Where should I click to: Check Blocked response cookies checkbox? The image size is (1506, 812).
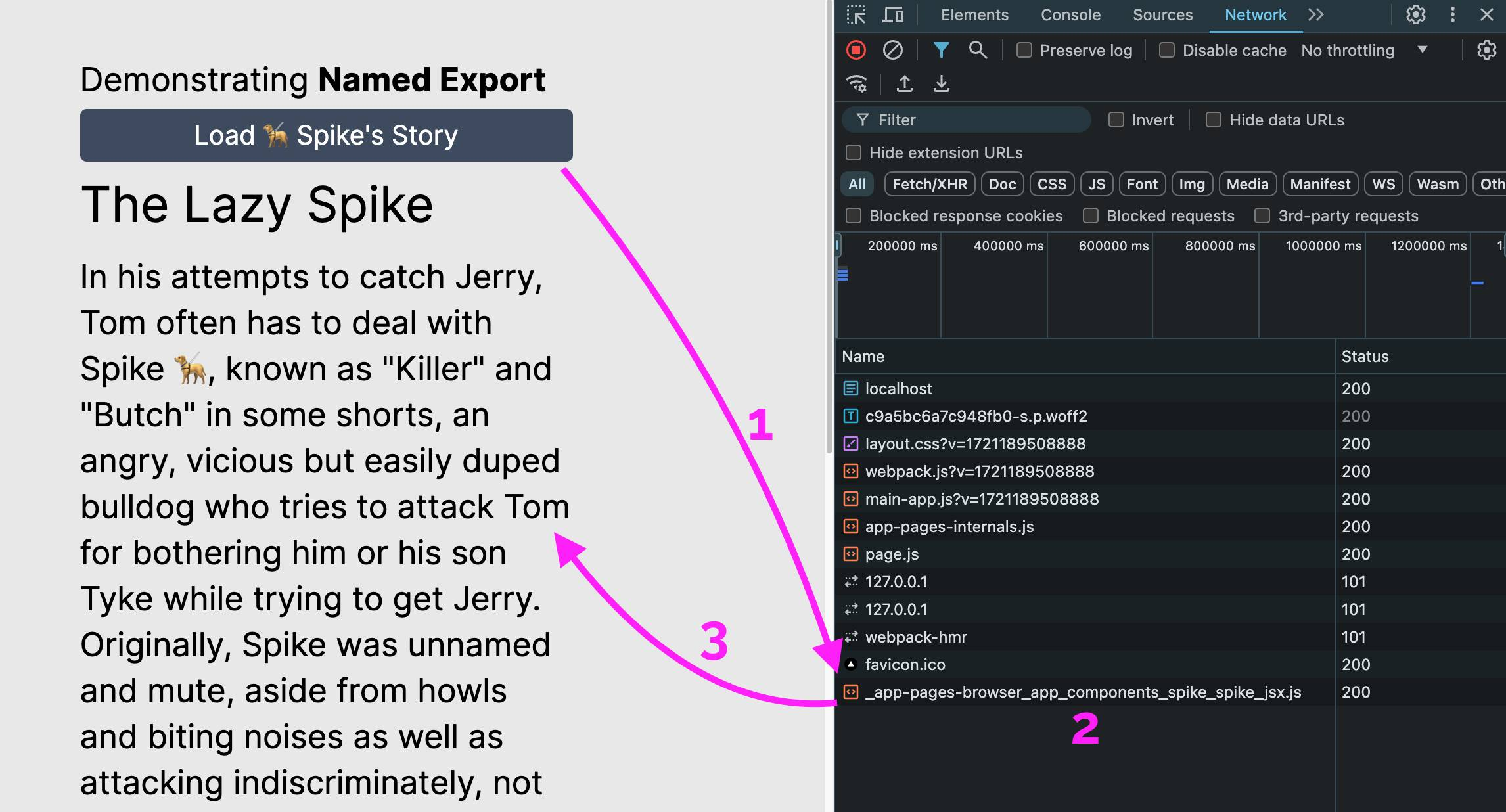point(853,215)
